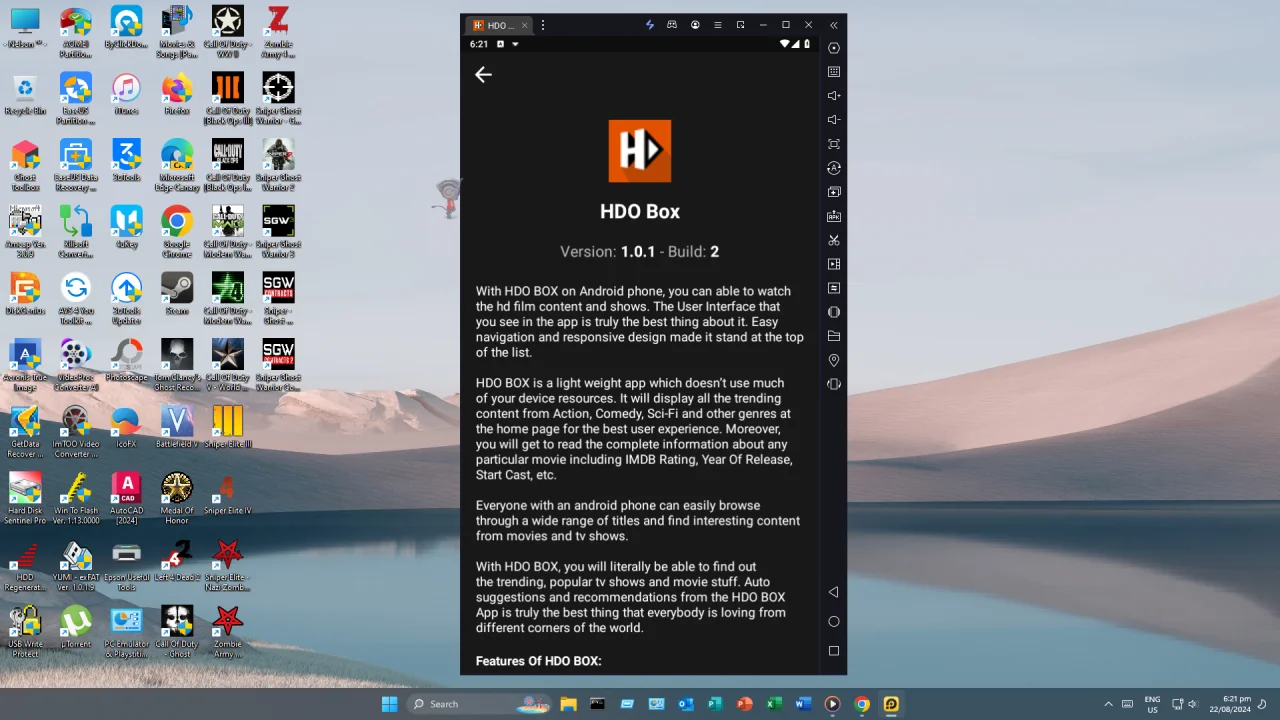Image resolution: width=1280 pixels, height=720 pixels.
Task: Open Excel from the taskbar
Action: (x=773, y=704)
